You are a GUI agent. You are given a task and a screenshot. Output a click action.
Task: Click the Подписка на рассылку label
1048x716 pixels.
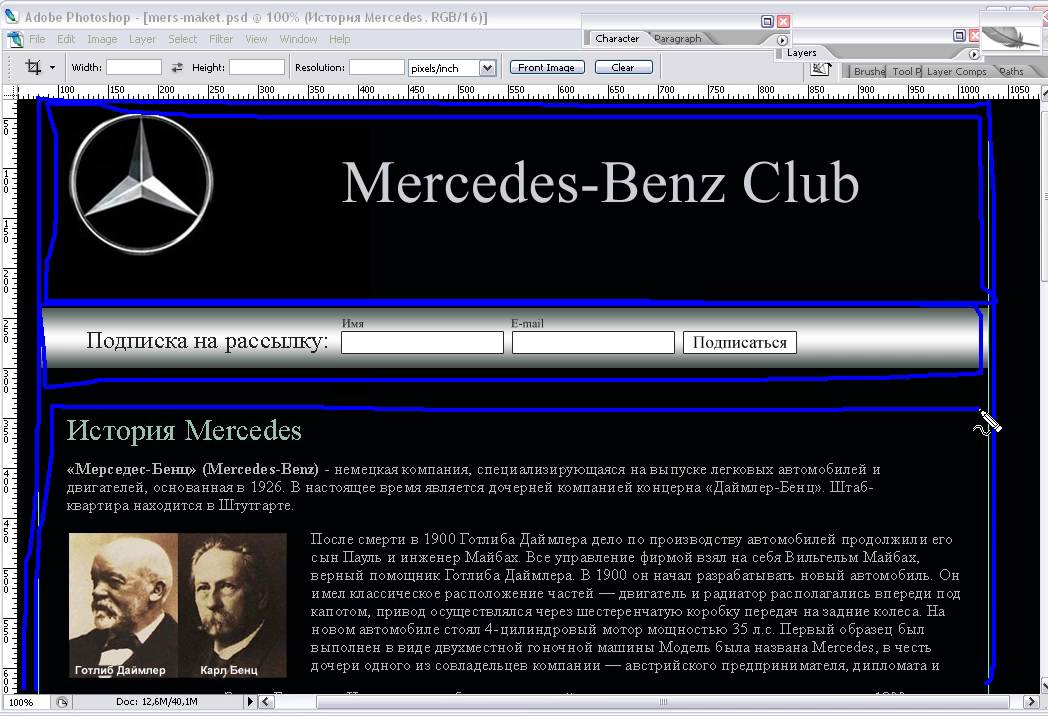[x=207, y=341]
